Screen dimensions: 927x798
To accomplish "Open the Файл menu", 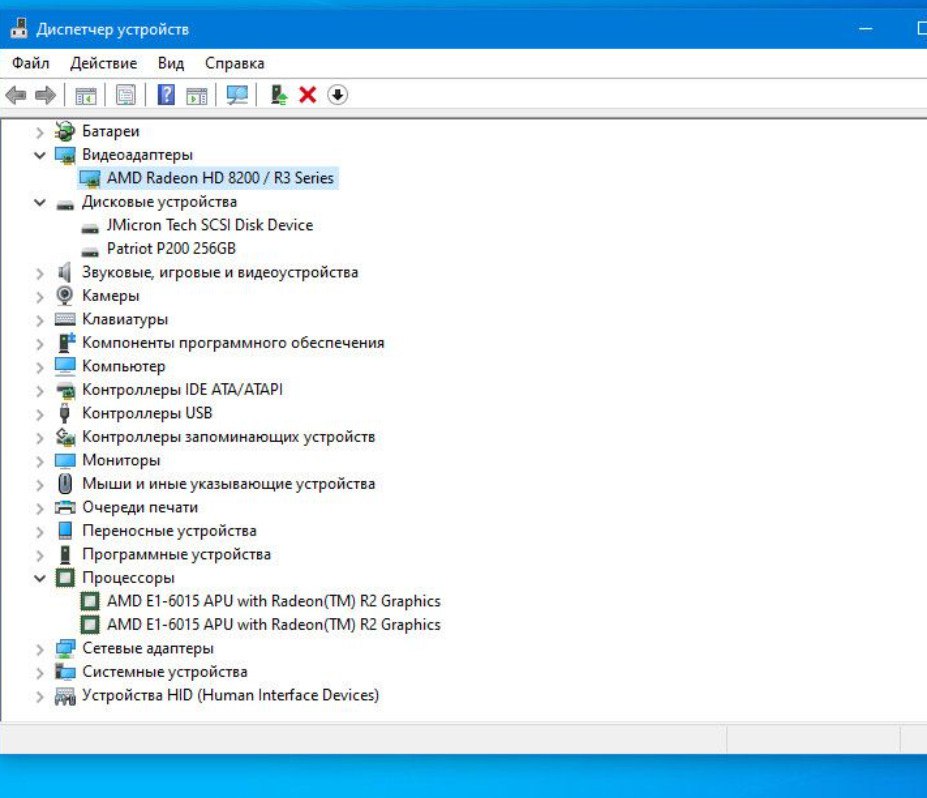I will coord(31,63).
